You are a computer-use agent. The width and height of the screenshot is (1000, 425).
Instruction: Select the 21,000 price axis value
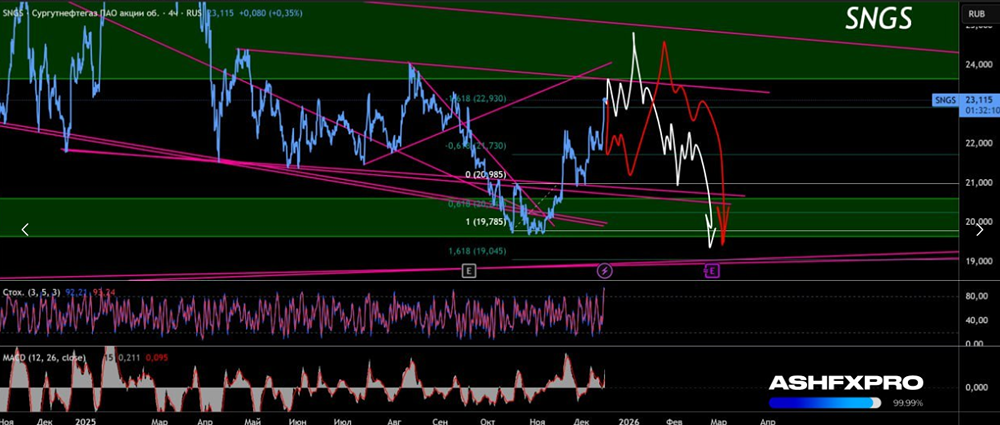click(x=979, y=183)
